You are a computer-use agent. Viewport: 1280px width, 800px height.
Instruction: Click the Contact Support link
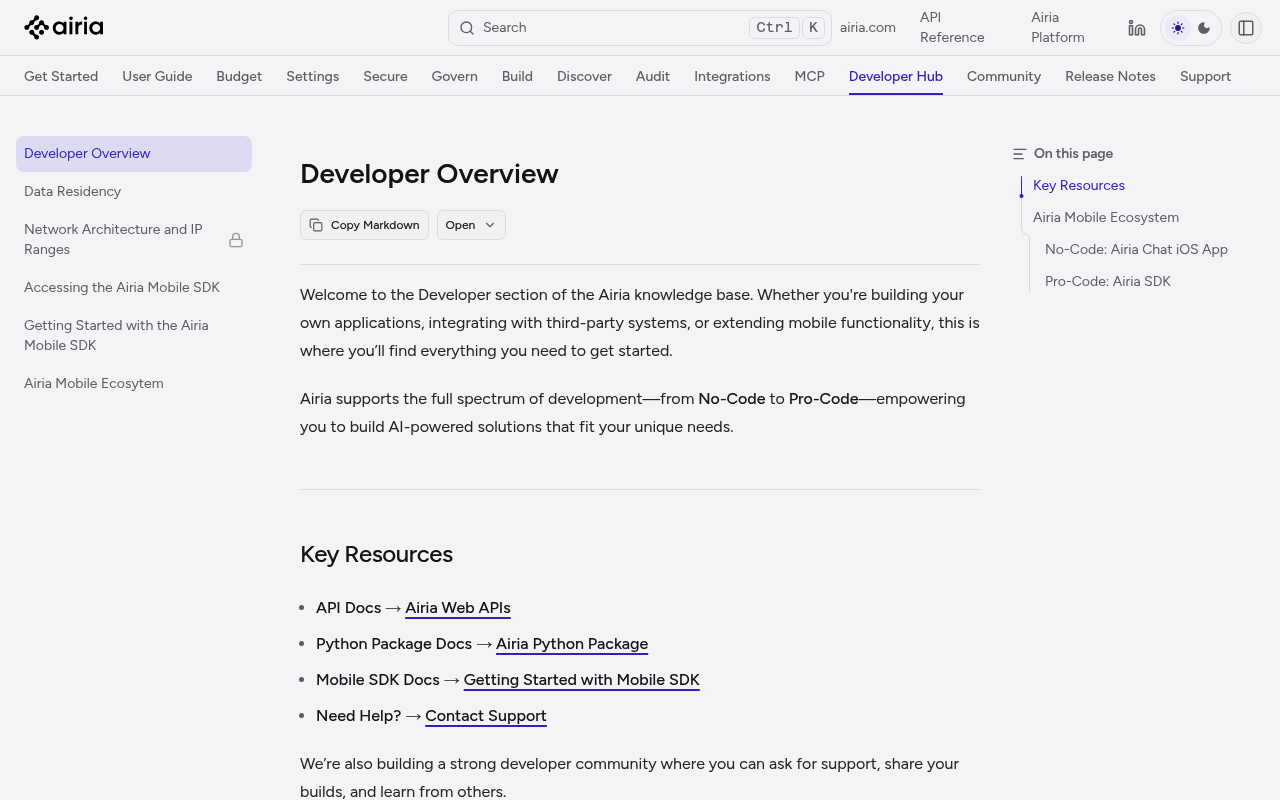(486, 716)
